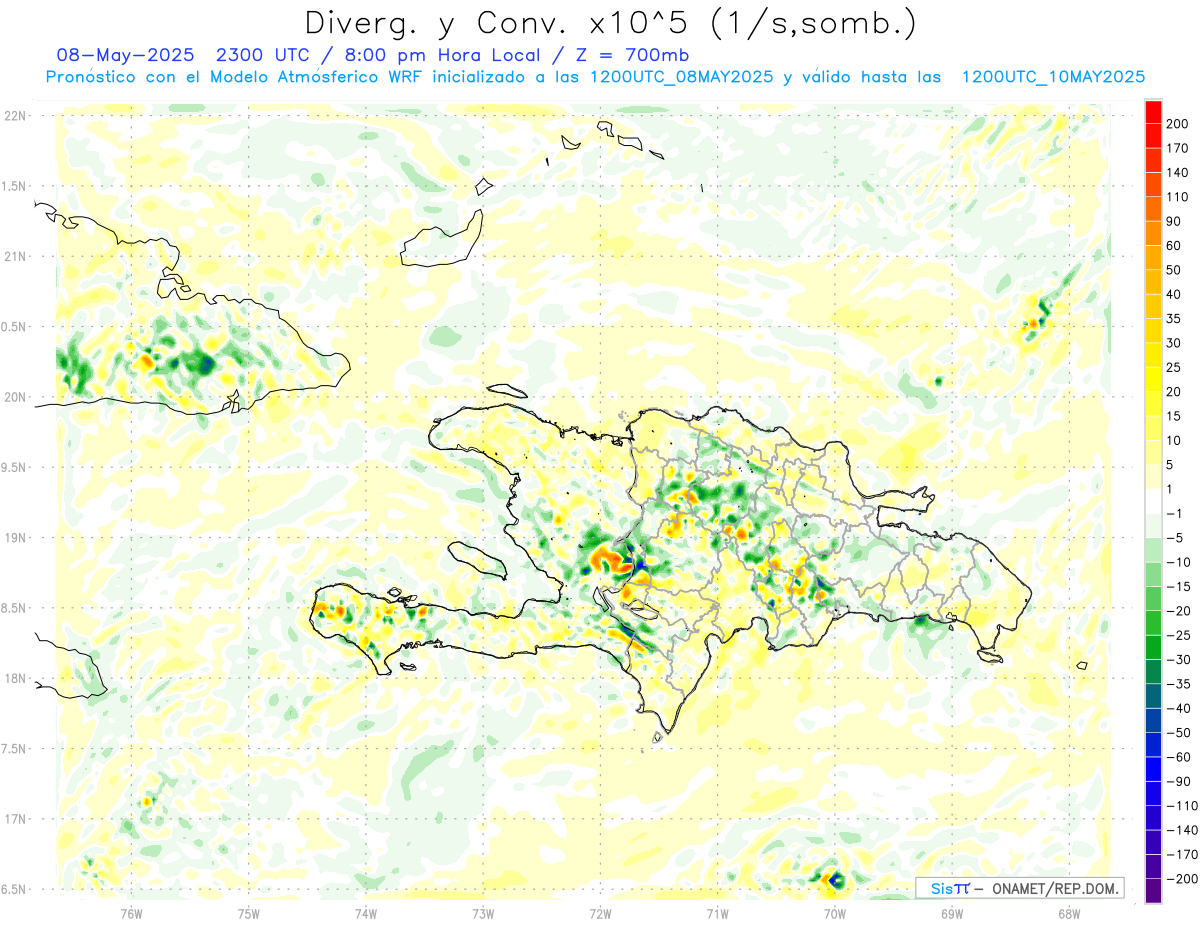Click the positive '50' colorbar value

1173,270
